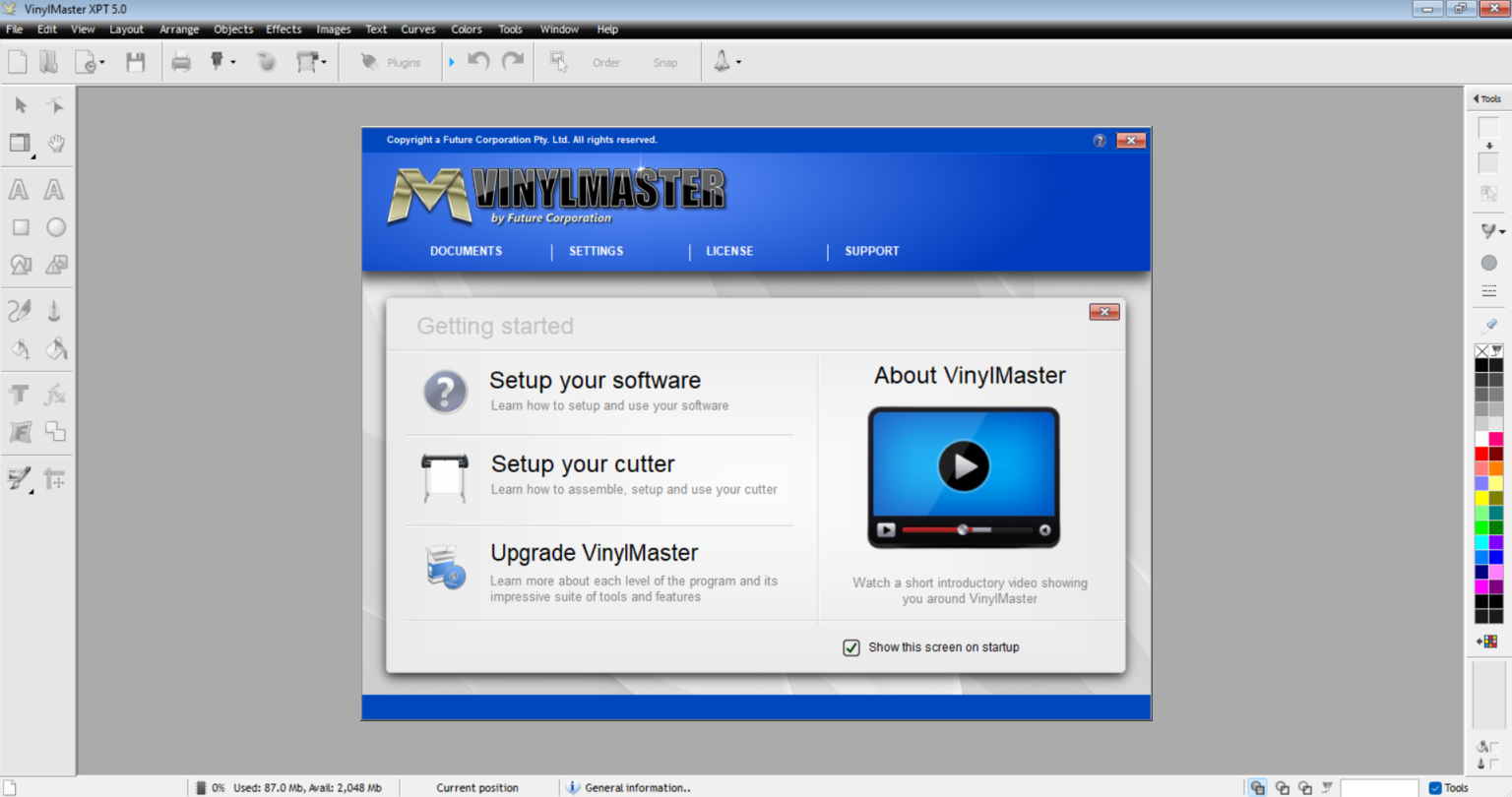Collapse the Tools panel header arrow

tap(1476, 98)
